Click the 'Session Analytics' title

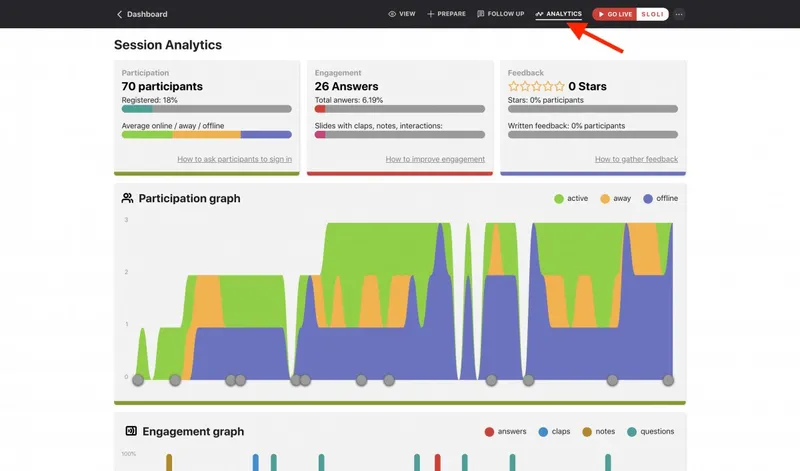click(x=168, y=45)
